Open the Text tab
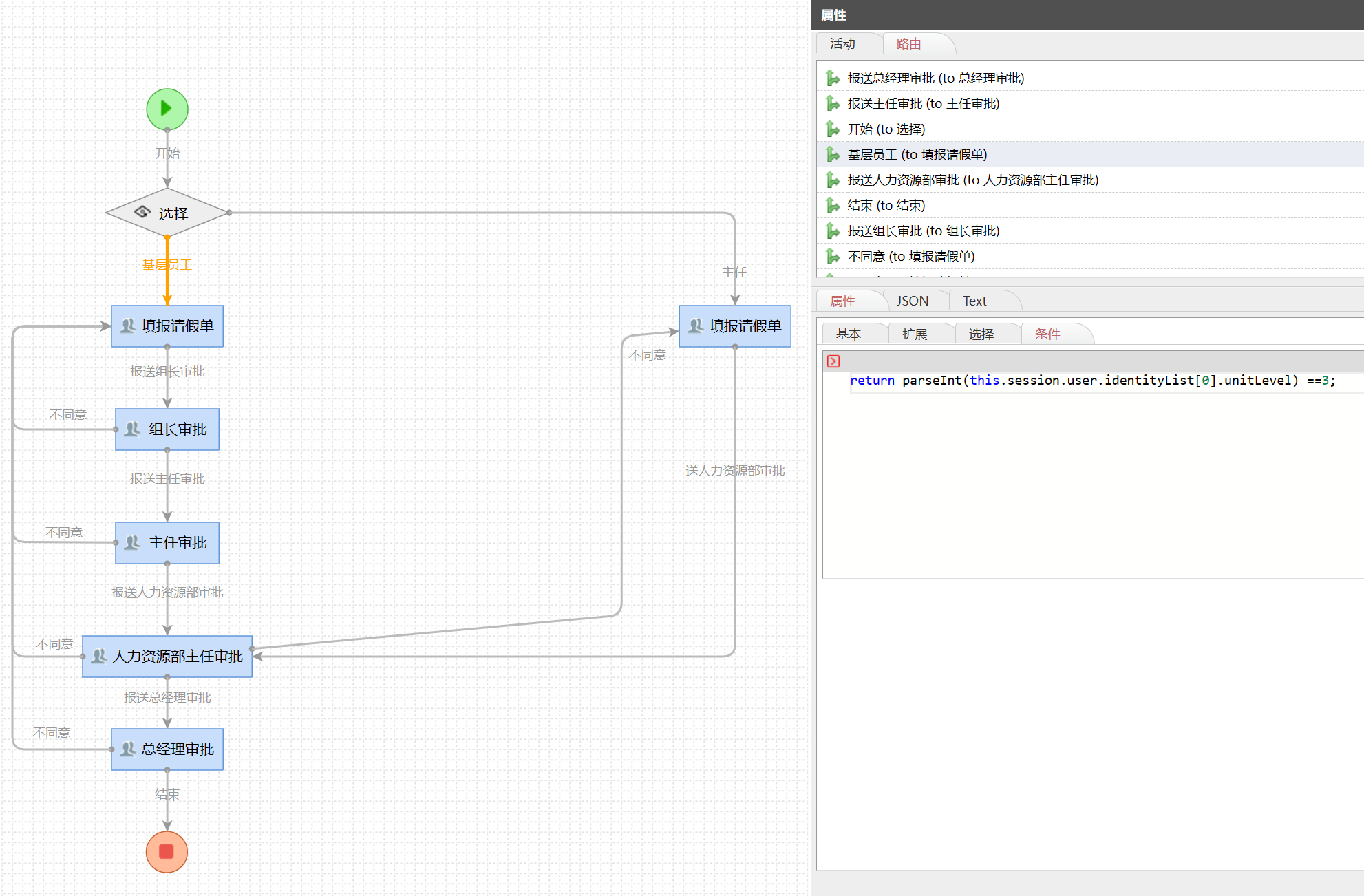This screenshot has height=896, width=1364. (x=974, y=301)
